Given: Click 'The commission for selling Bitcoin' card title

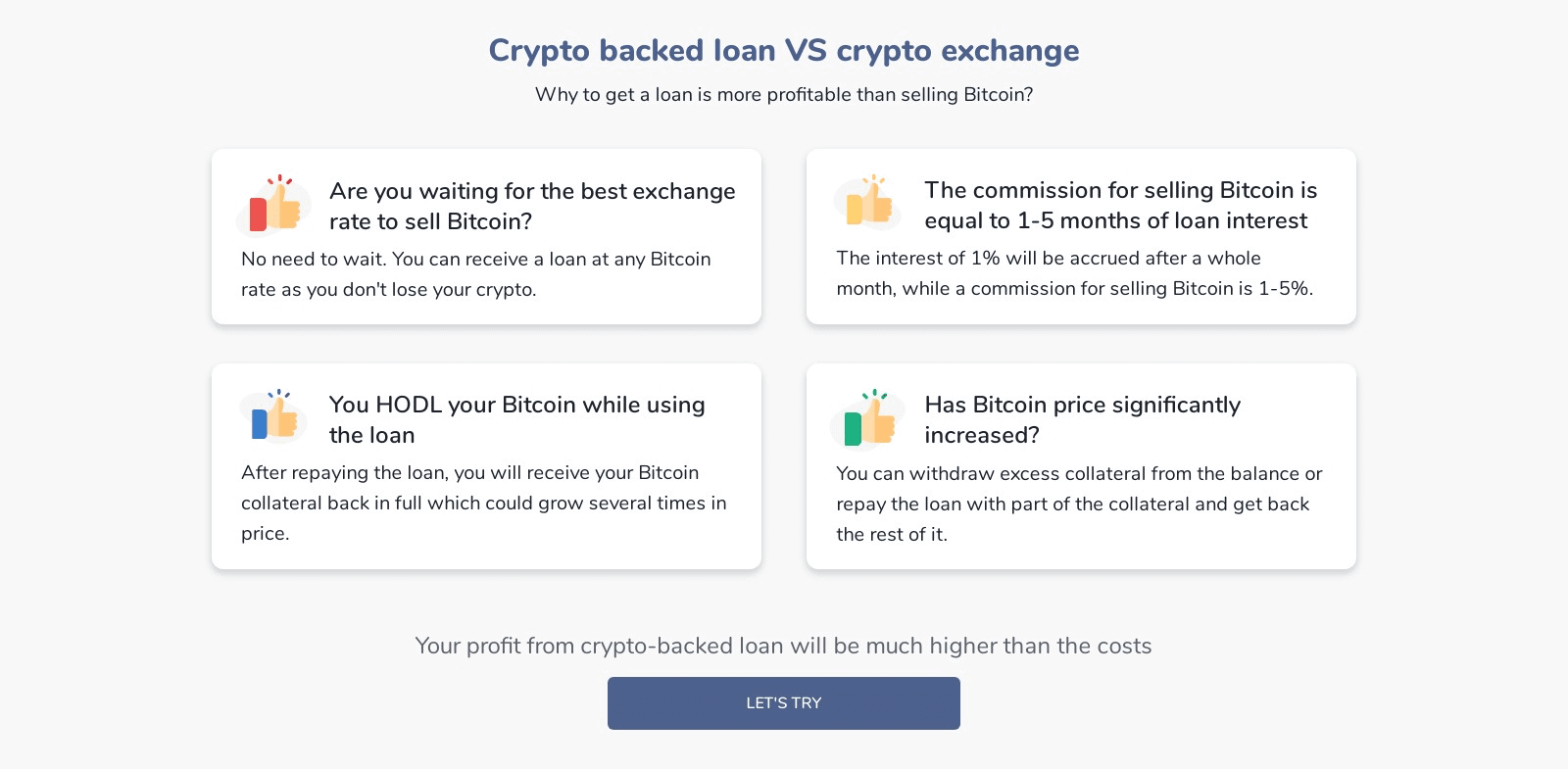Looking at the screenshot, I should point(1121,205).
